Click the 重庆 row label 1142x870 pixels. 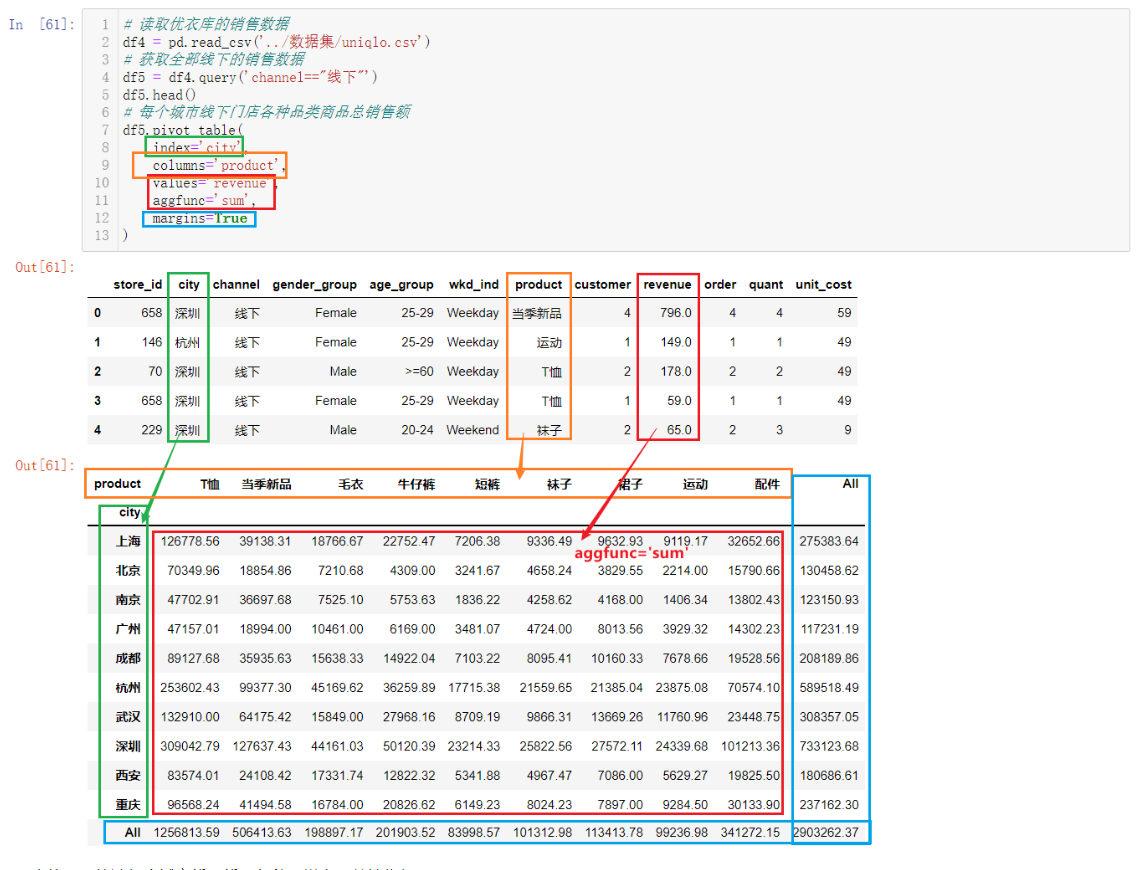click(x=128, y=804)
